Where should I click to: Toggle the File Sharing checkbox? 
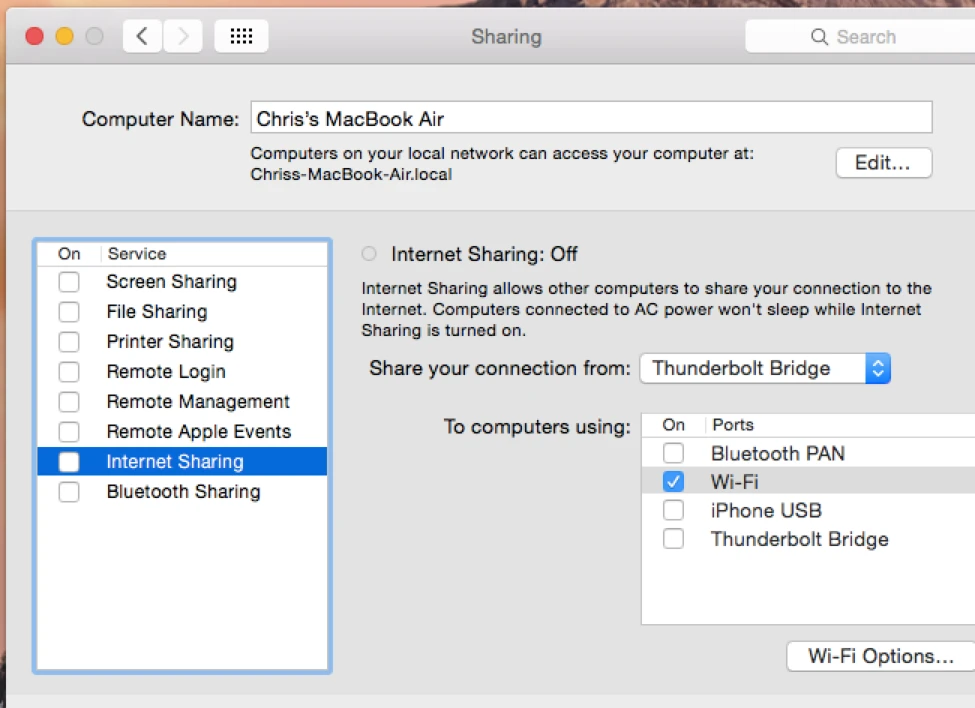69,312
